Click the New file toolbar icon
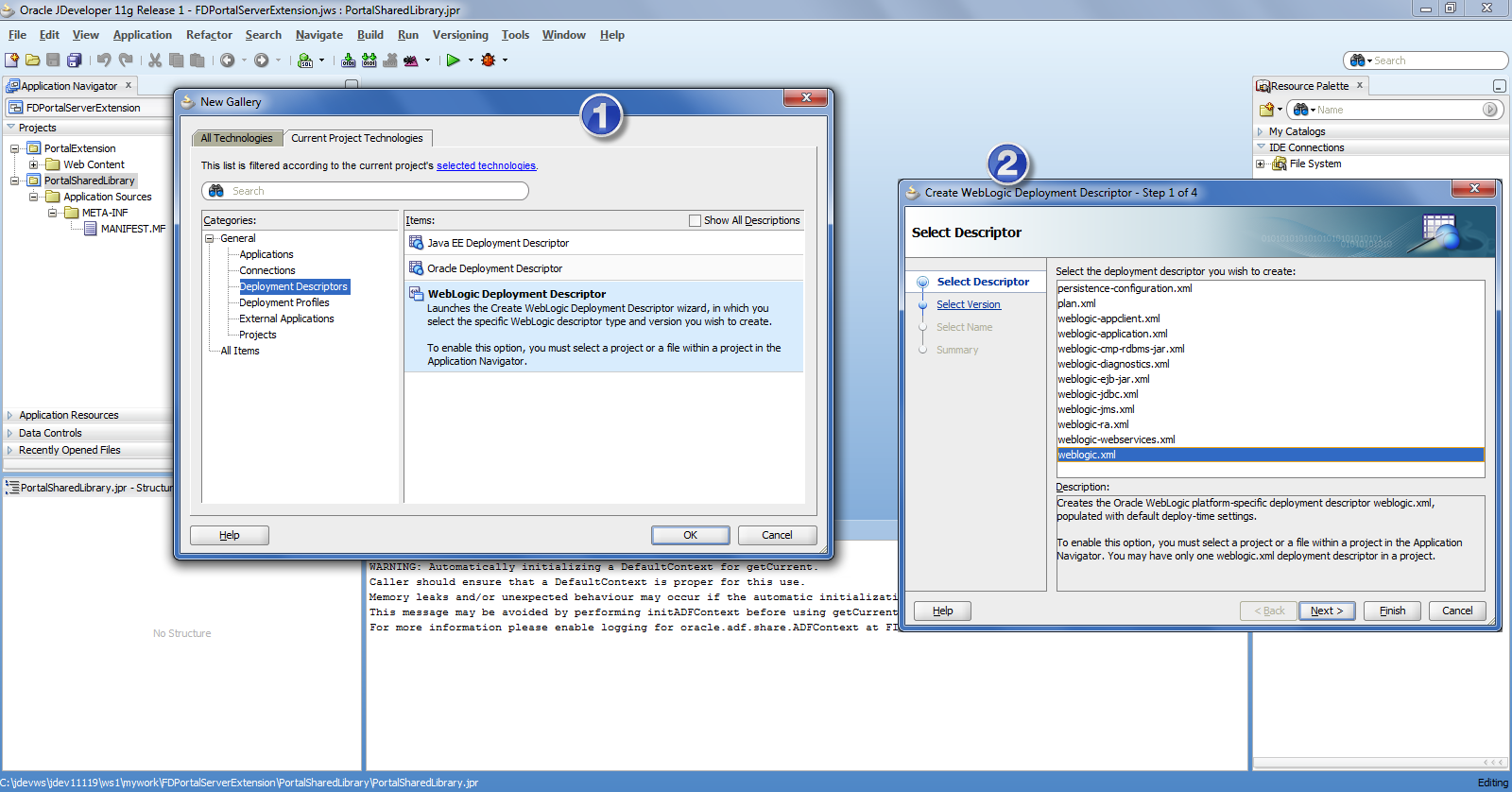 tap(12, 60)
